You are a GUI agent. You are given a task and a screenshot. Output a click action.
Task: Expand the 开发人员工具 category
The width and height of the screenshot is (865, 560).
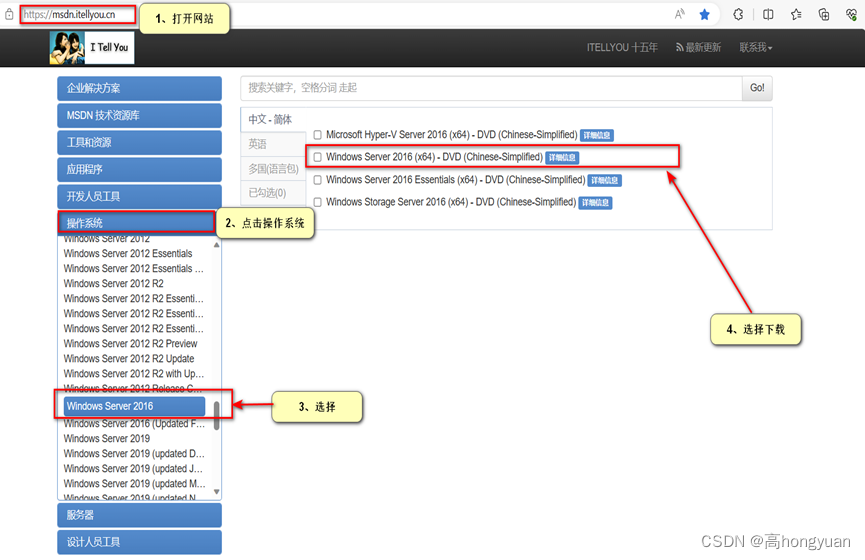coord(140,196)
